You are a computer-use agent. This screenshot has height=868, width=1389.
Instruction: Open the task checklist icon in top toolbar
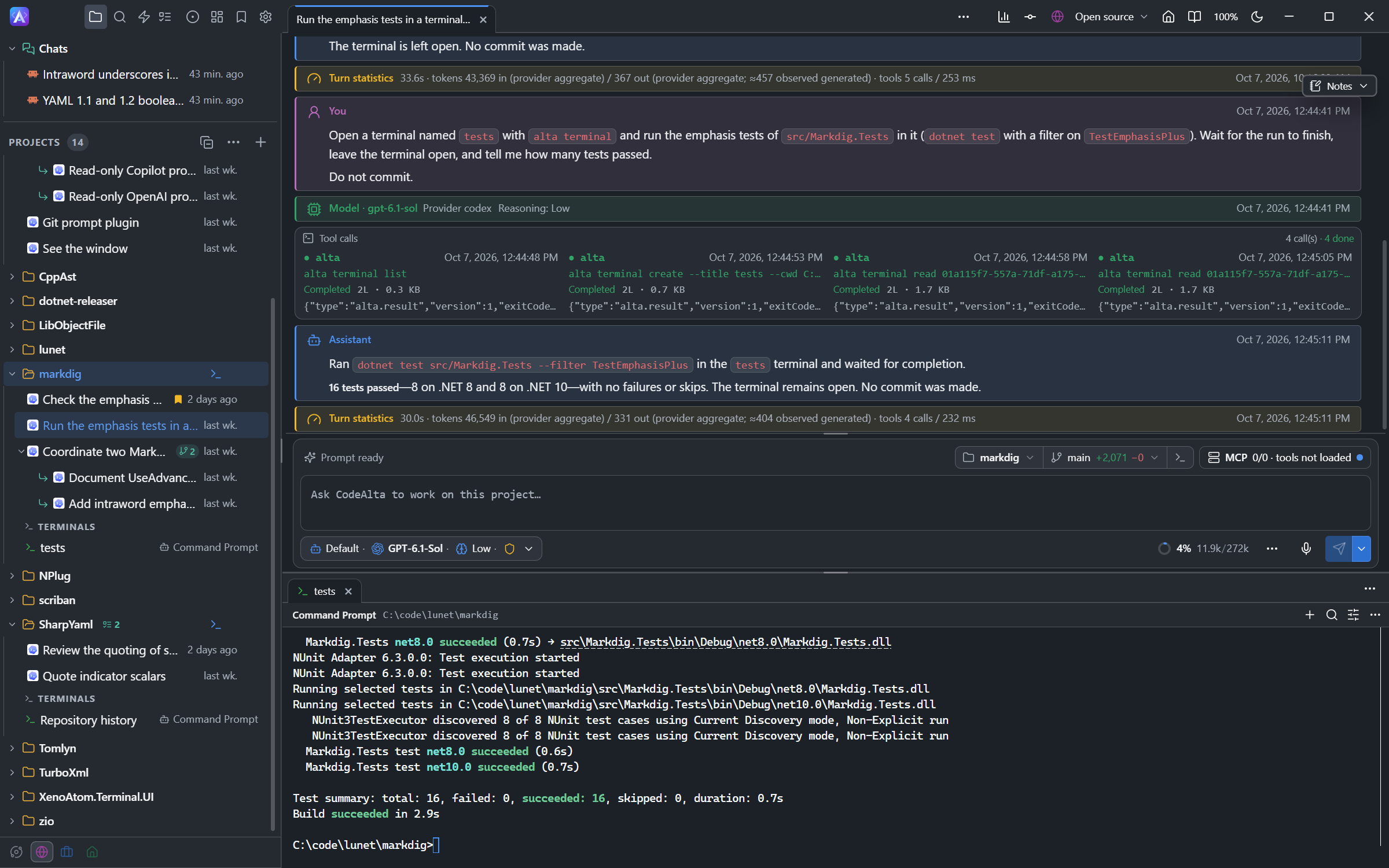[x=166, y=17]
